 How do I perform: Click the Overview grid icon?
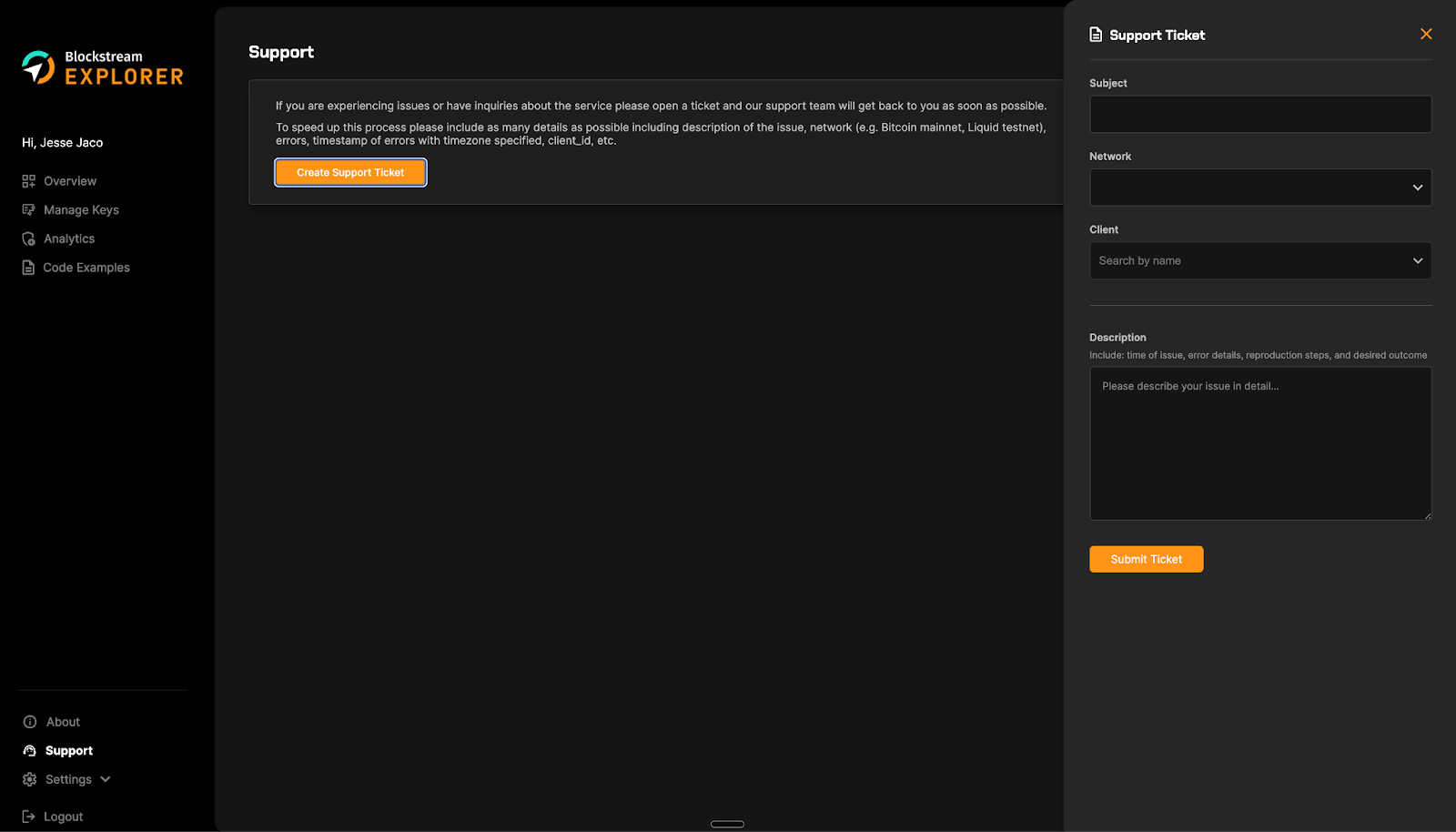point(29,181)
